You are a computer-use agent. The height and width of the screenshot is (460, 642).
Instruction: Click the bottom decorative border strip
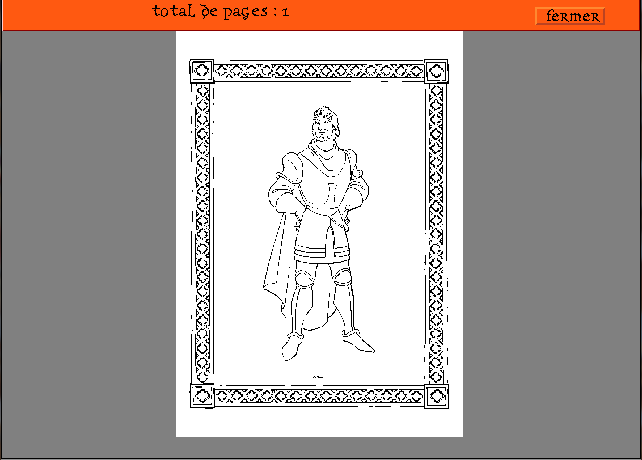tap(319, 398)
